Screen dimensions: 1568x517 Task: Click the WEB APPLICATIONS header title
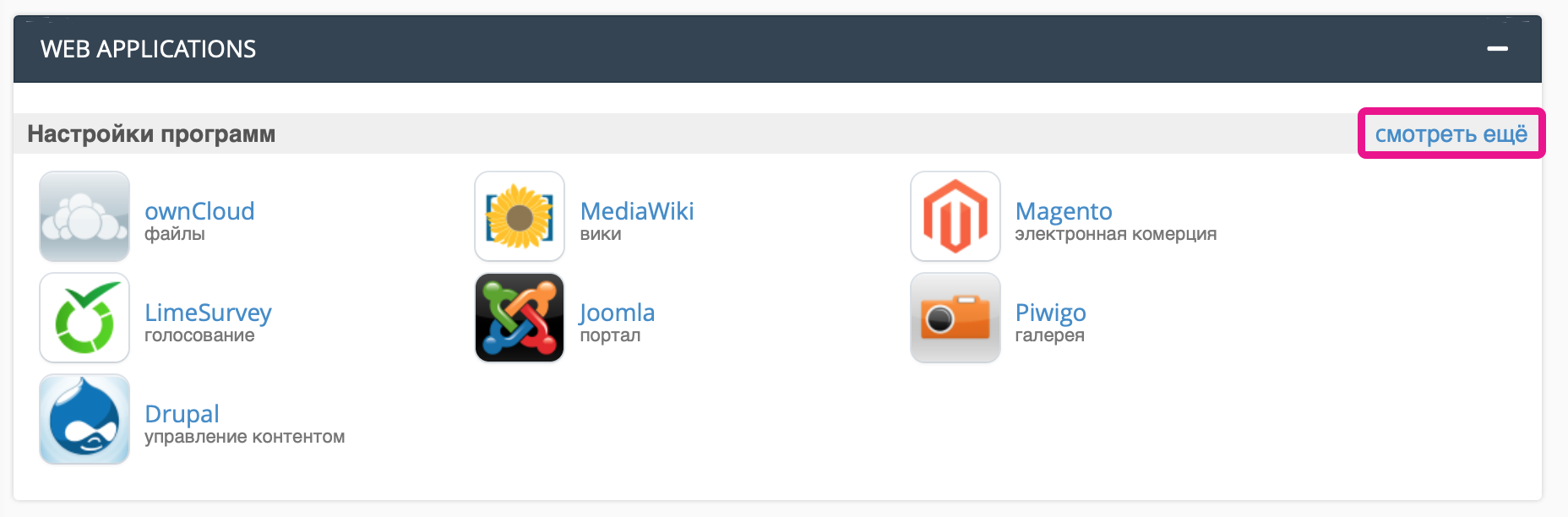pyautogui.click(x=148, y=49)
